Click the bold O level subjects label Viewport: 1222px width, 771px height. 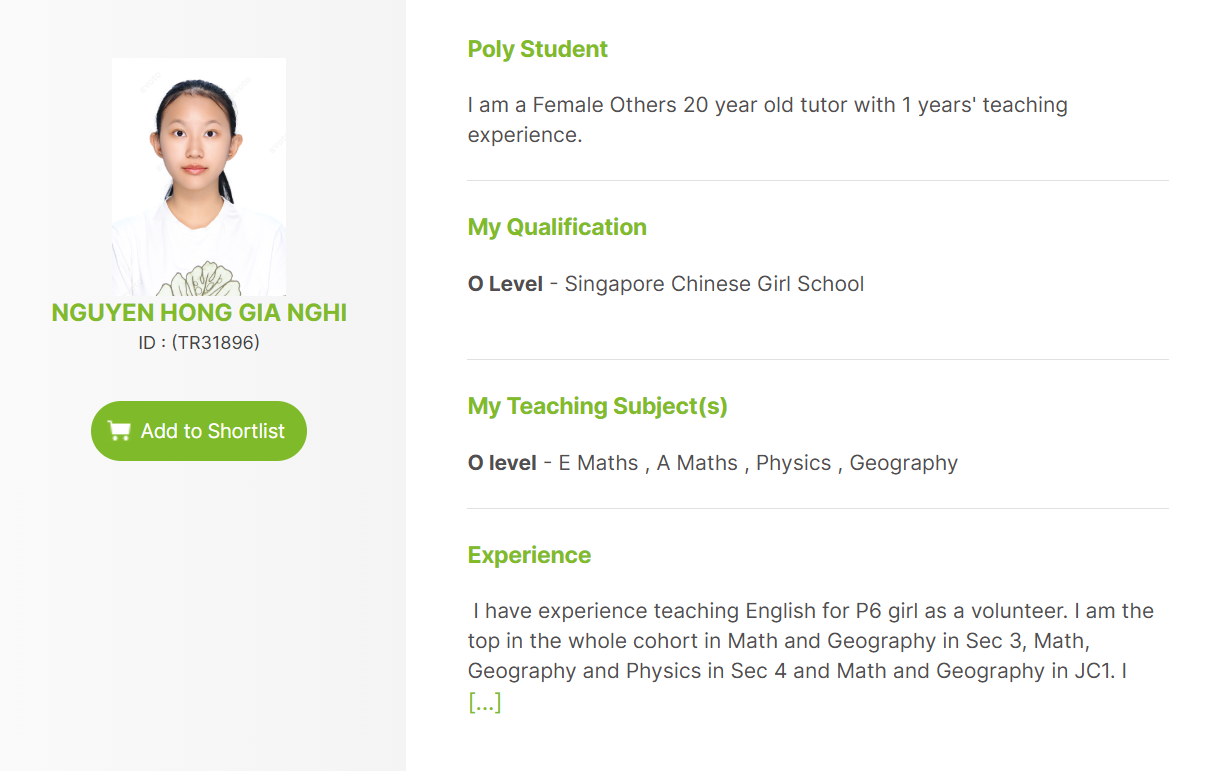[502, 463]
